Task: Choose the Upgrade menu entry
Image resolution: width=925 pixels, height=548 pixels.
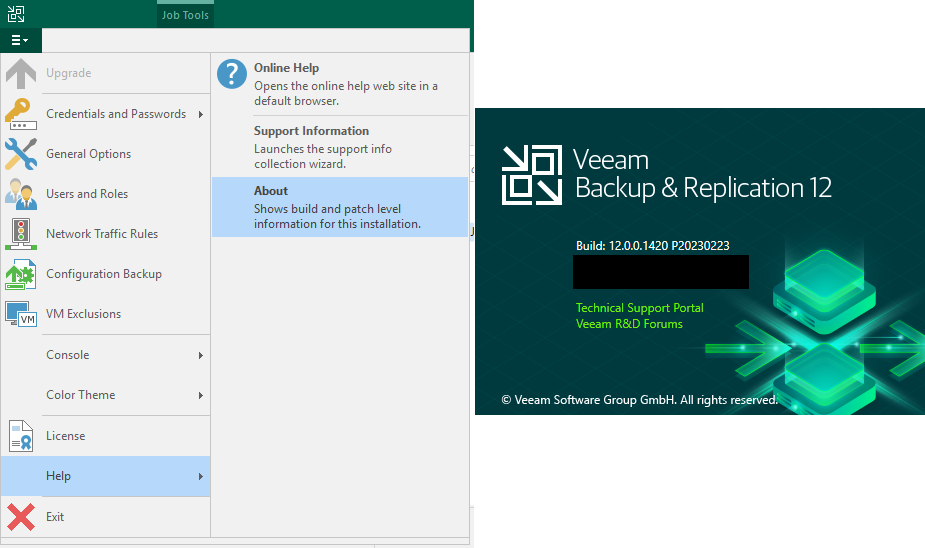Action: click(106, 73)
